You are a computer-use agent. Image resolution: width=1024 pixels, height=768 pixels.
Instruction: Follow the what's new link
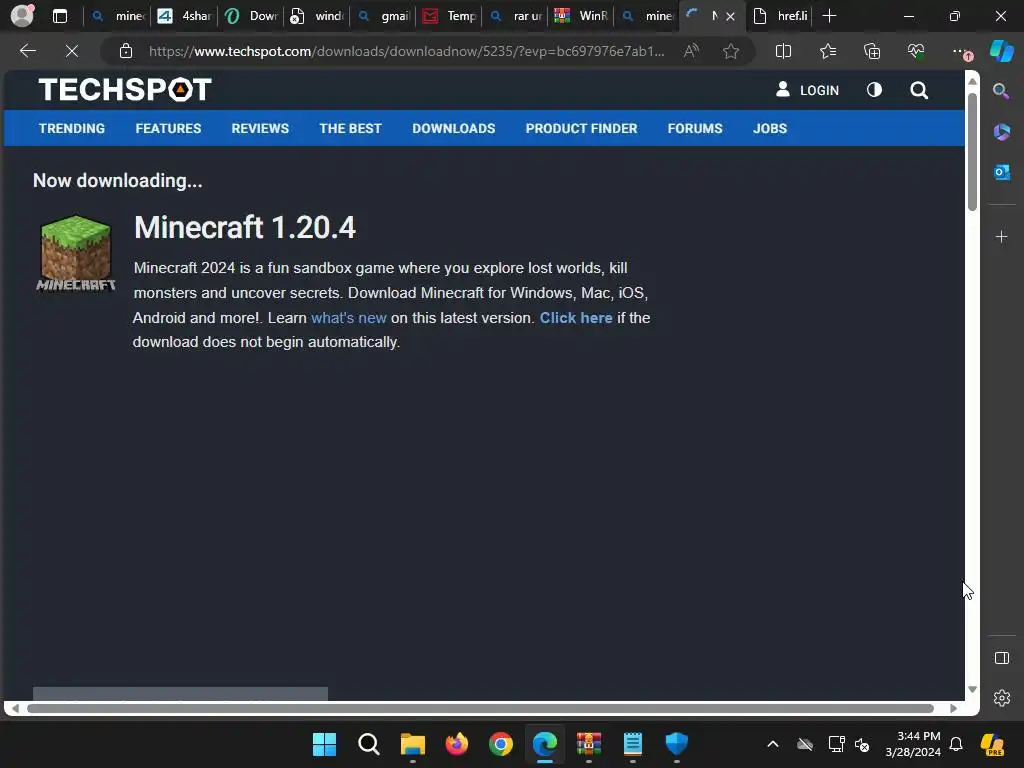pos(349,318)
